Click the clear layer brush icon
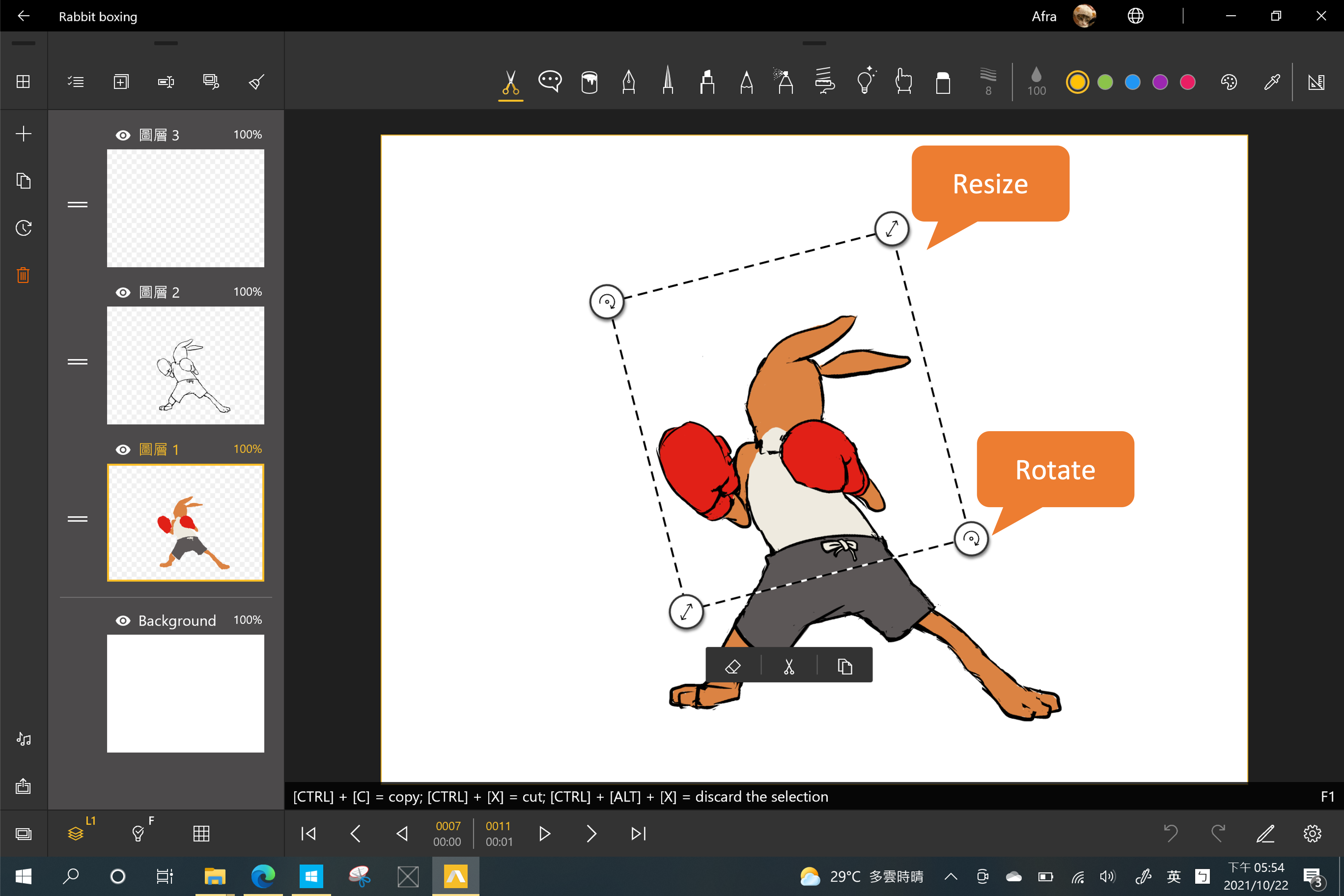This screenshot has height=896, width=1344. (x=257, y=82)
